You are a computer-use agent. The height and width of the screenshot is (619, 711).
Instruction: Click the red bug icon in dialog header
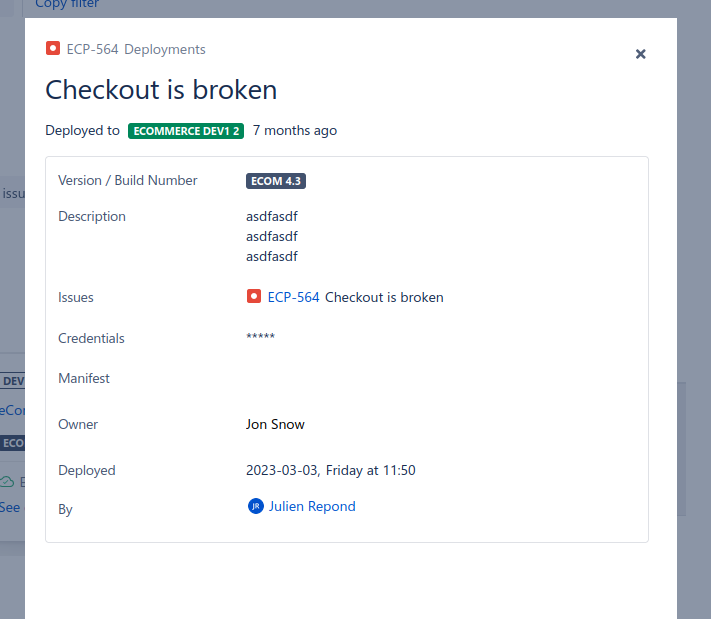tap(53, 48)
